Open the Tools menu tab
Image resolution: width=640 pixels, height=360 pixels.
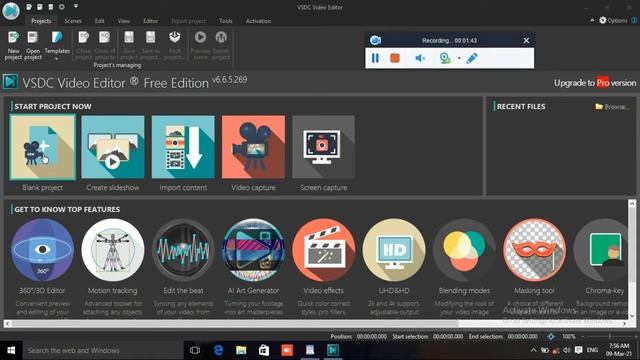[x=226, y=21]
